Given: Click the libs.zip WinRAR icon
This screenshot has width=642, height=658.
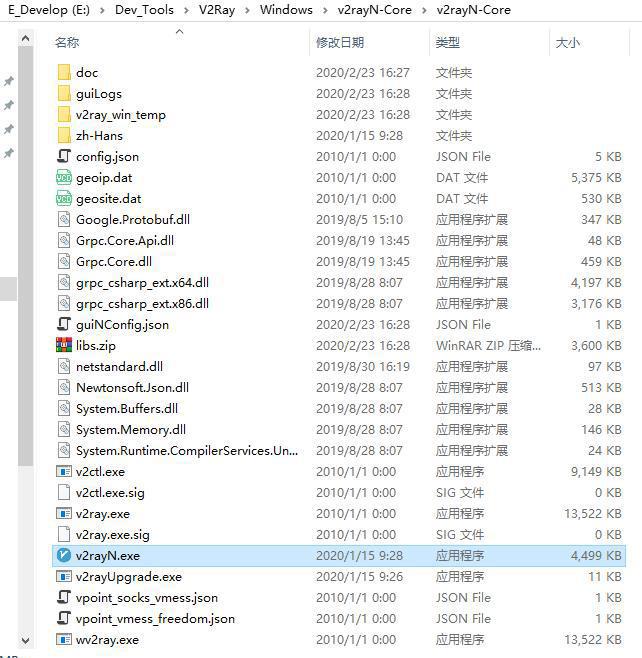Looking at the screenshot, I should click(x=64, y=345).
